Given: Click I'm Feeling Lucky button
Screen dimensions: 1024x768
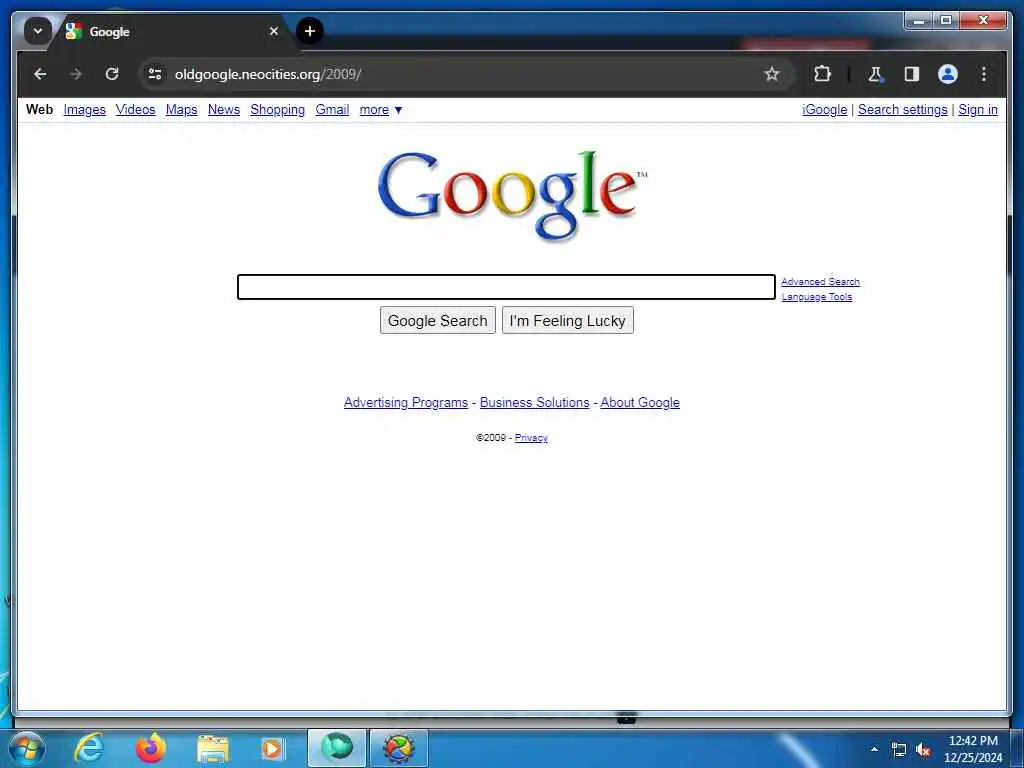Looking at the screenshot, I should tap(568, 321).
